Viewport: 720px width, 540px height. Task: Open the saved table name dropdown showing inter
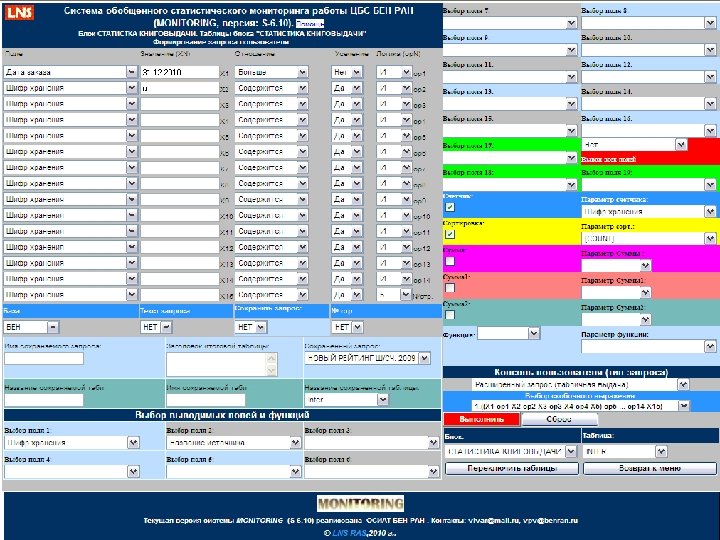[x=347, y=400]
